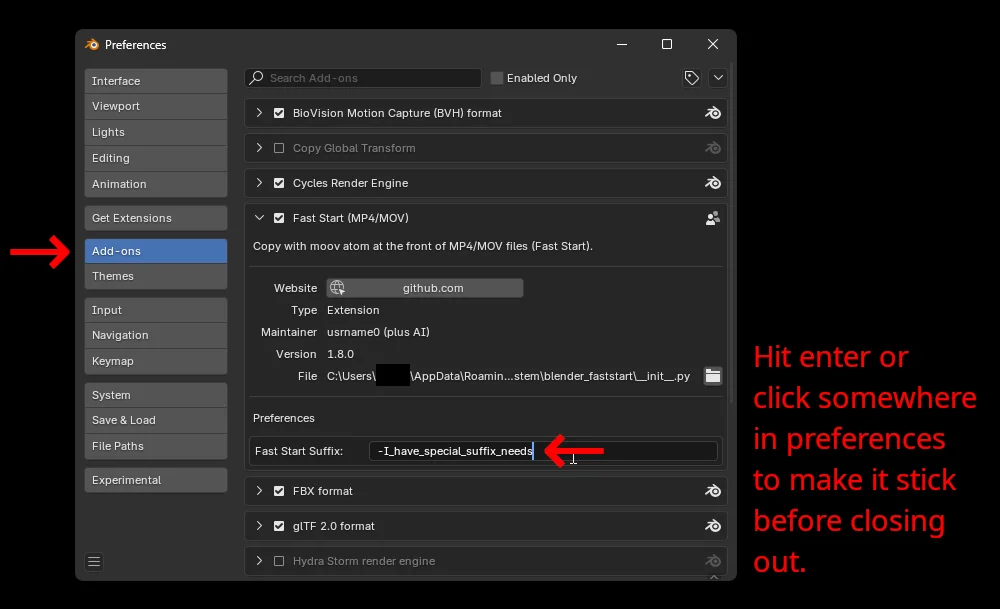The width and height of the screenshot is (1000, 609).
Task: Click the search magnifier icon
Action: click(256, 78)
